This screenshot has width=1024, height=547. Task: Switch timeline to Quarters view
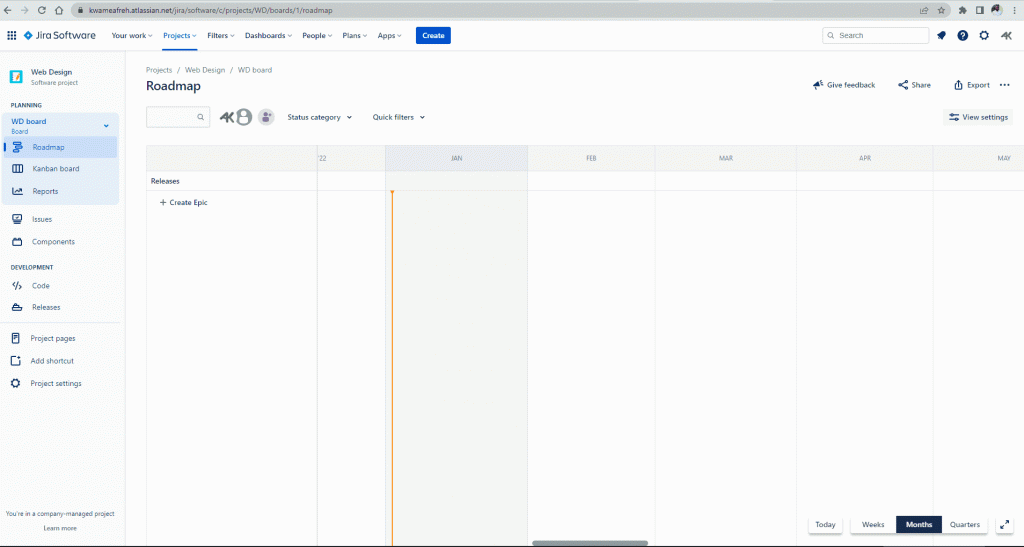coord(965,525)
